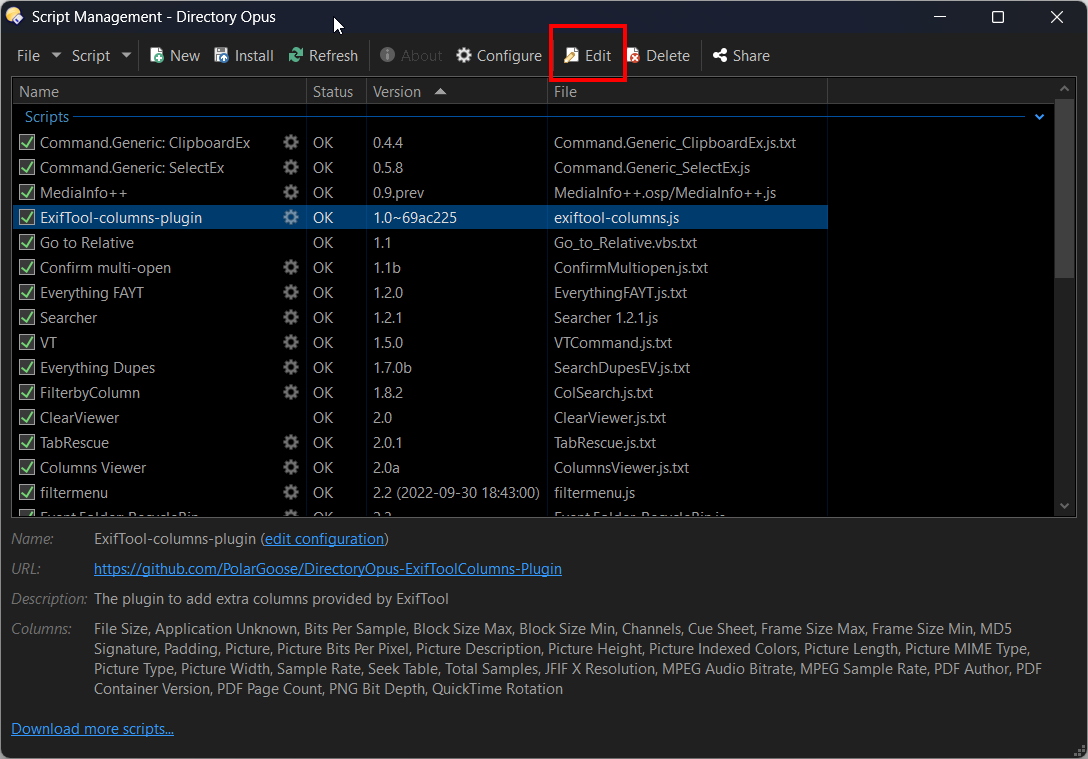The width and height of the screenshot is (1088, 759).
Task: Open the Script menu
Action: (91, 56)
